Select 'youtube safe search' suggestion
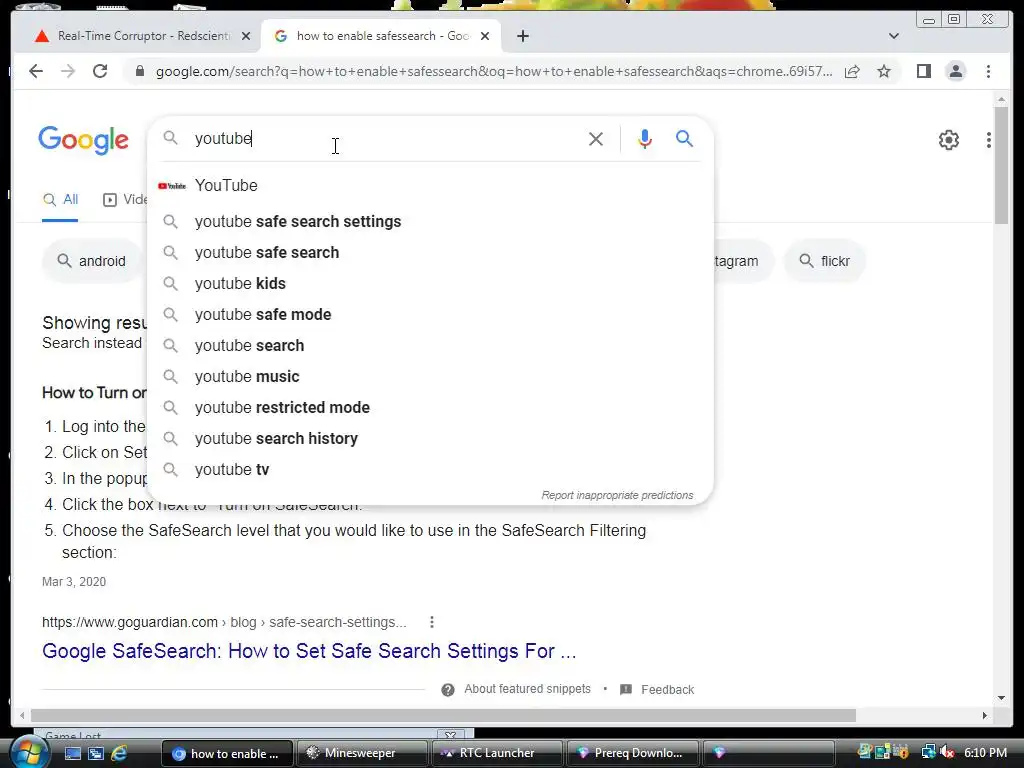The width and height of the screenshot is (1024, 768). pyautogui.click(x=430, y=253)
